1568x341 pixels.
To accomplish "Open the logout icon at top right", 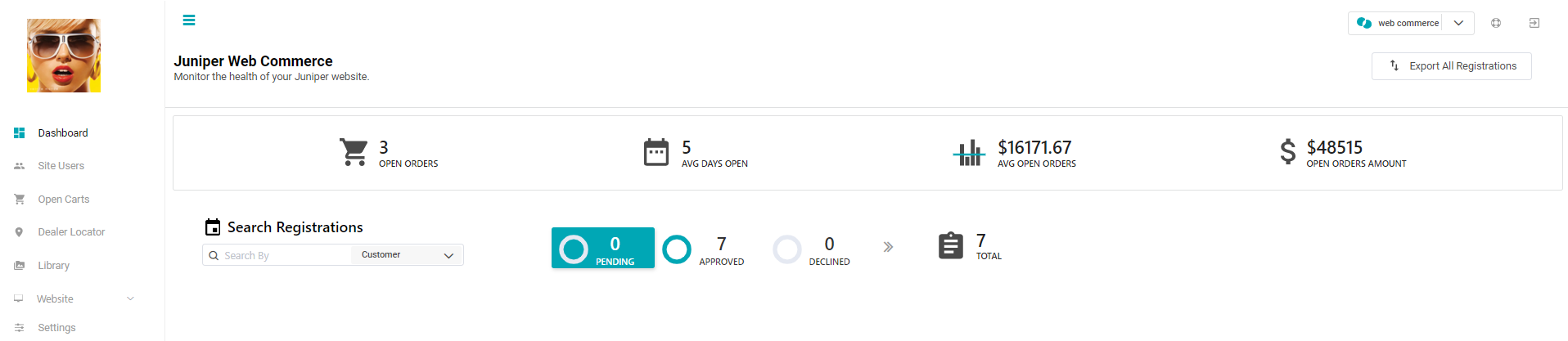I will click(1534, 23).
